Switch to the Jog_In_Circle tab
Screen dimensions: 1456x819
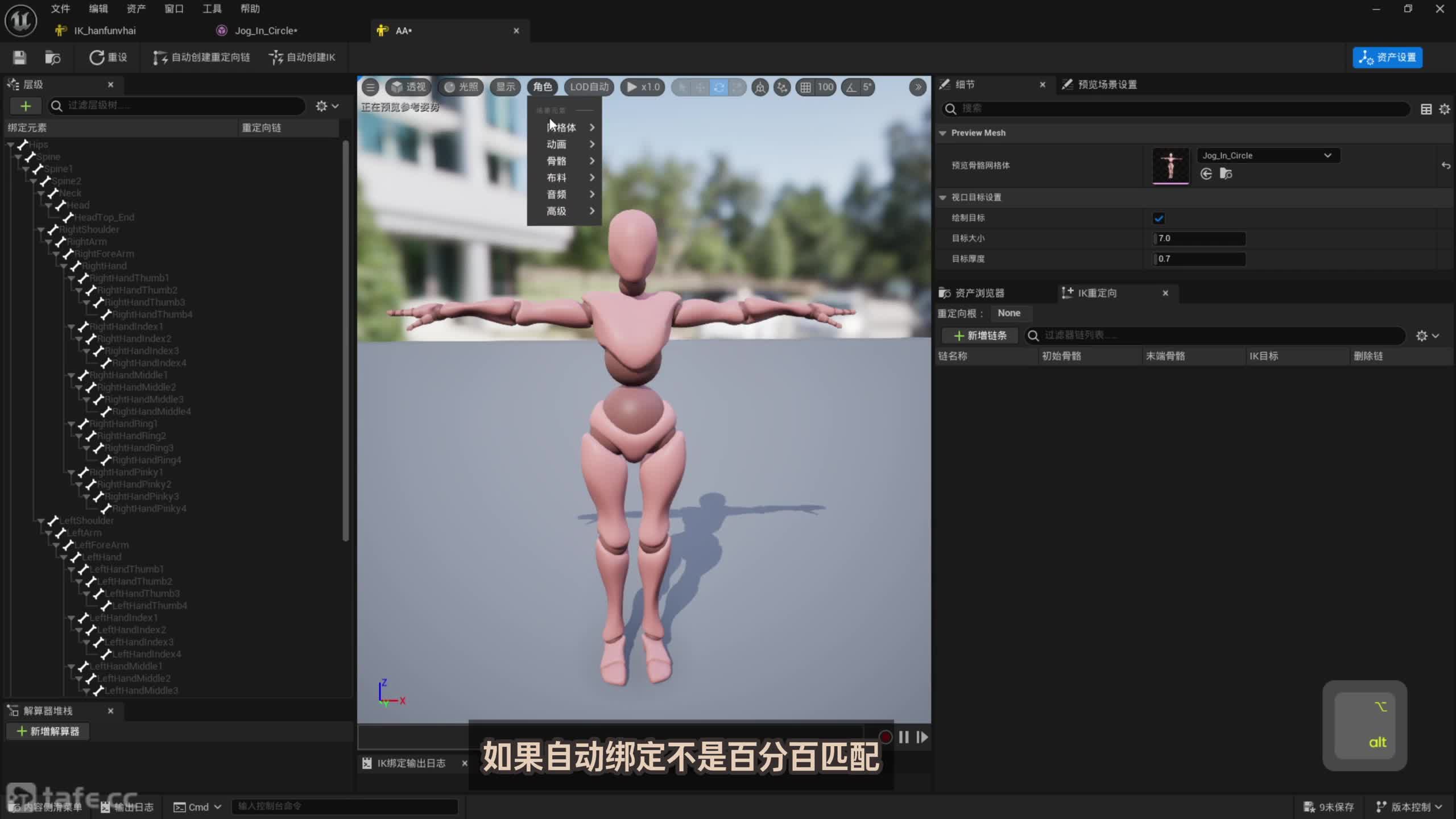[266, 31]
